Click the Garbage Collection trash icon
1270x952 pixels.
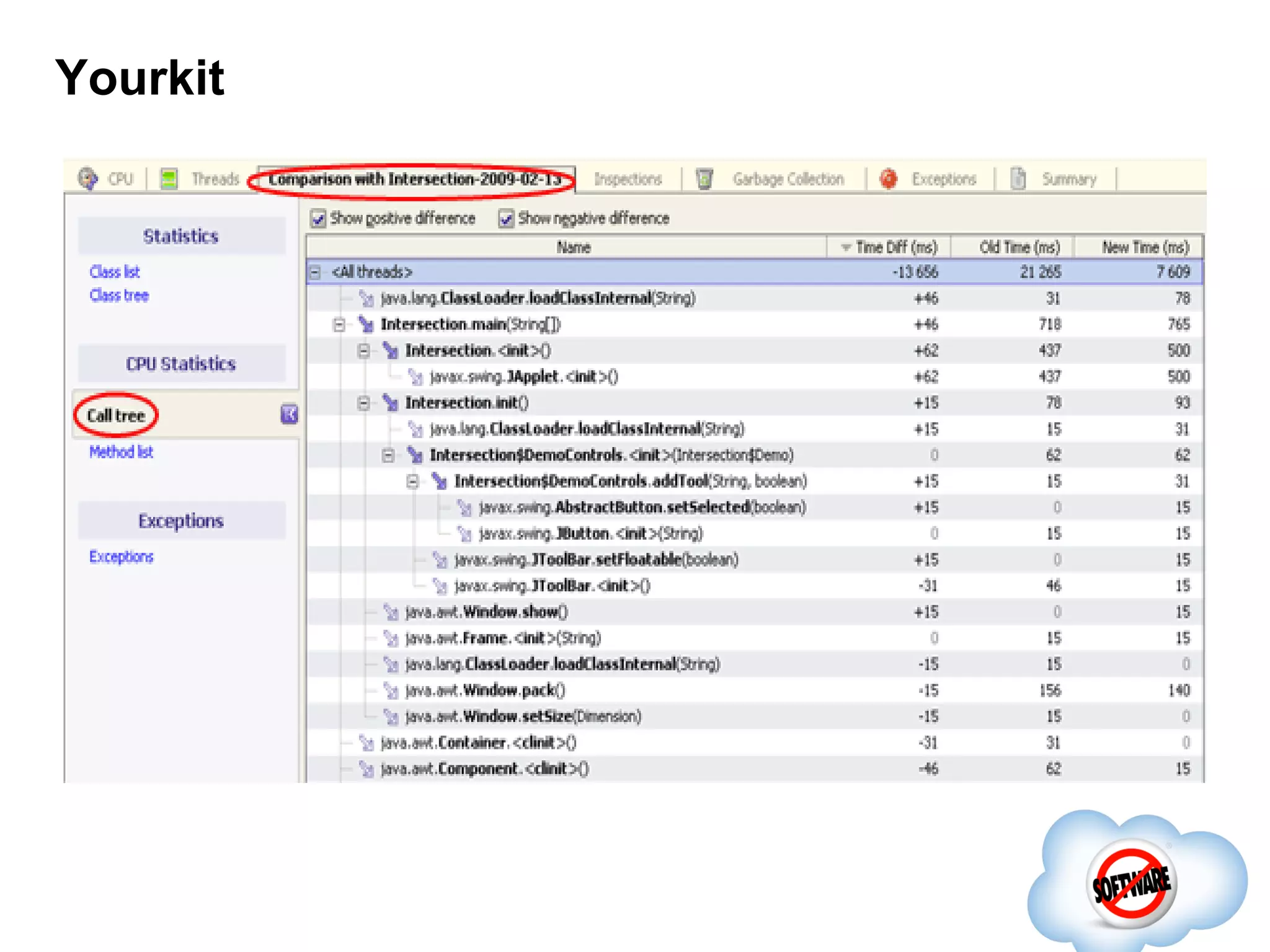pyautogui.click(x=704, y=179)
